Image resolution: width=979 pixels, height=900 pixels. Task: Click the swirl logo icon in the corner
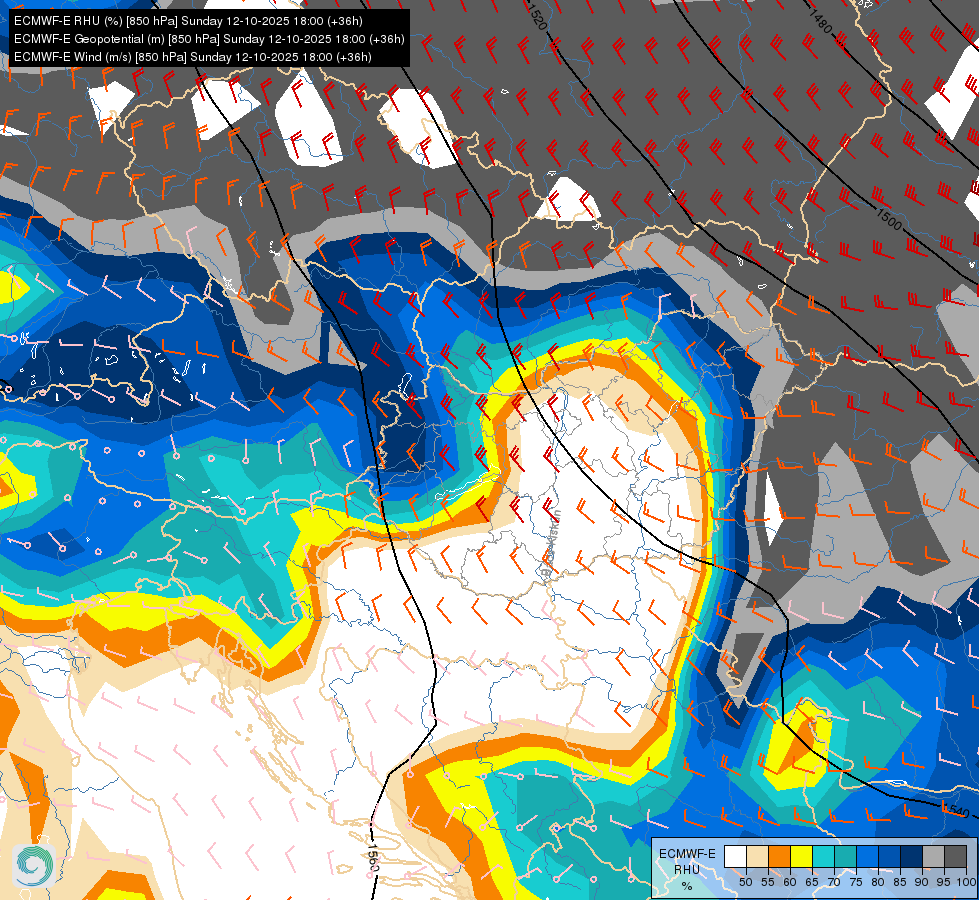coord(34,865)
